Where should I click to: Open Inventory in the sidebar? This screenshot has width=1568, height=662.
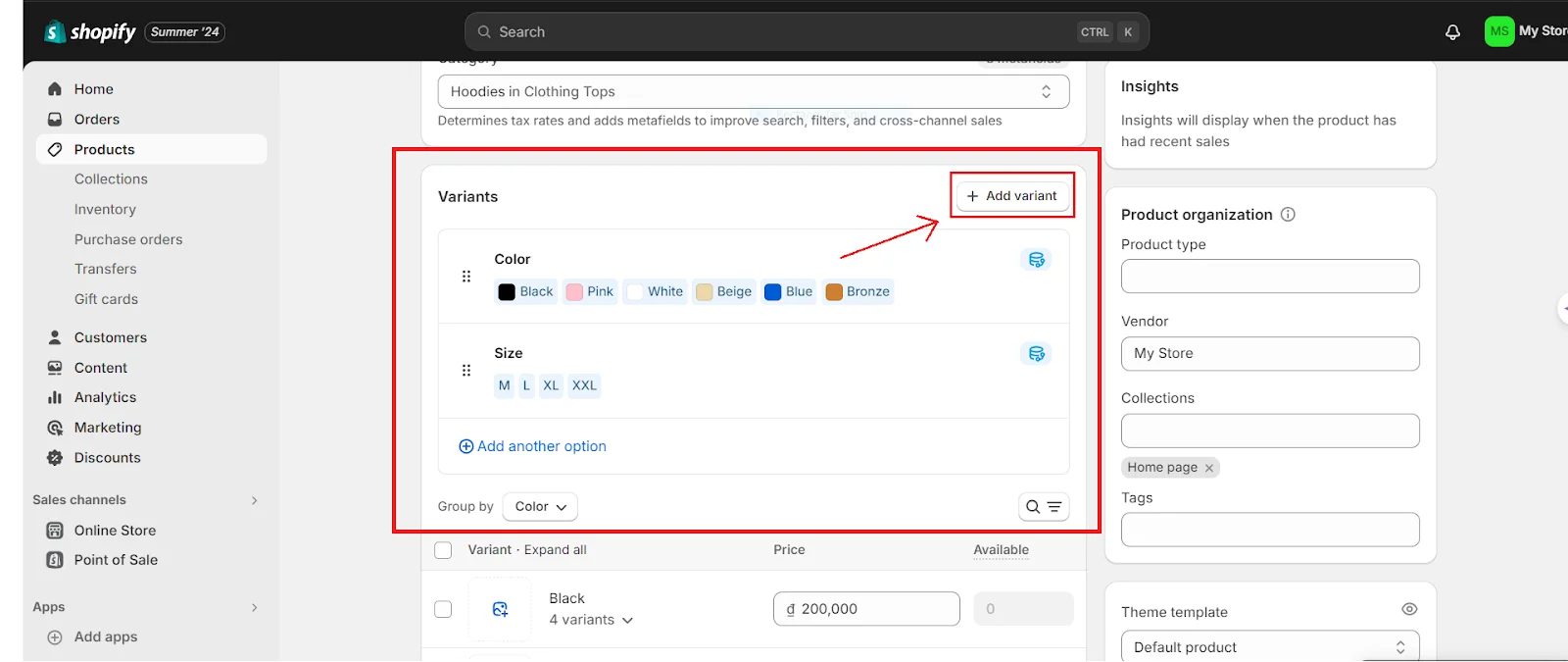pyautogui.click(x=105, y=209)
